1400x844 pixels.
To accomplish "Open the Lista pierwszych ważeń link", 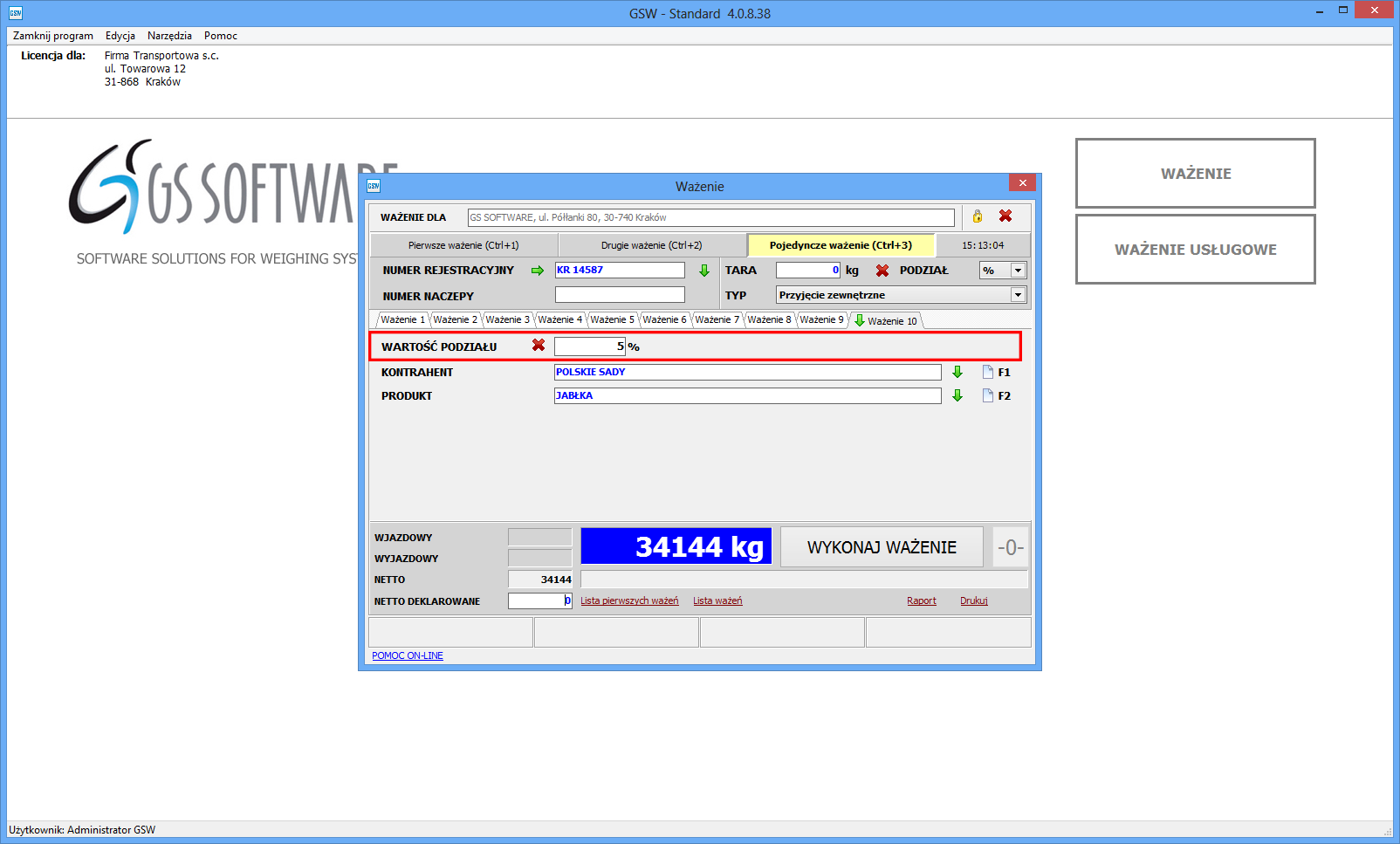I will (629, 600).
